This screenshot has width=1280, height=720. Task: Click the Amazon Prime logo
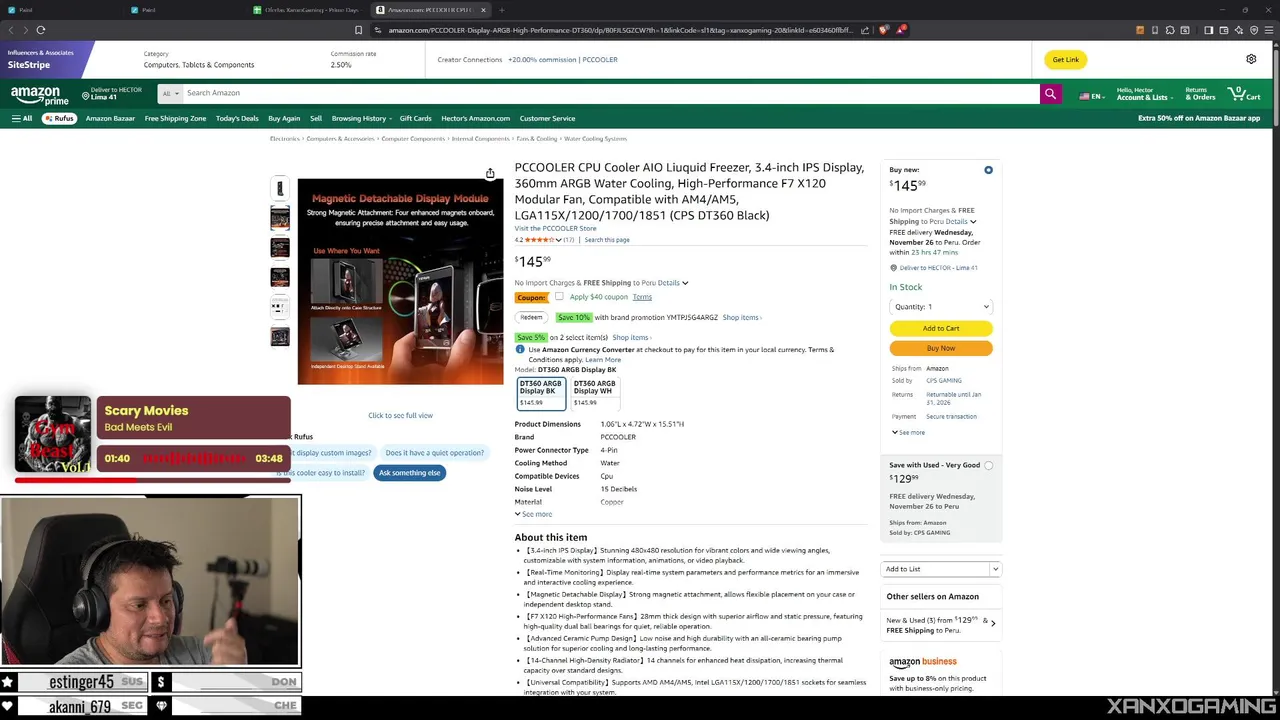[x=38, y=95]
